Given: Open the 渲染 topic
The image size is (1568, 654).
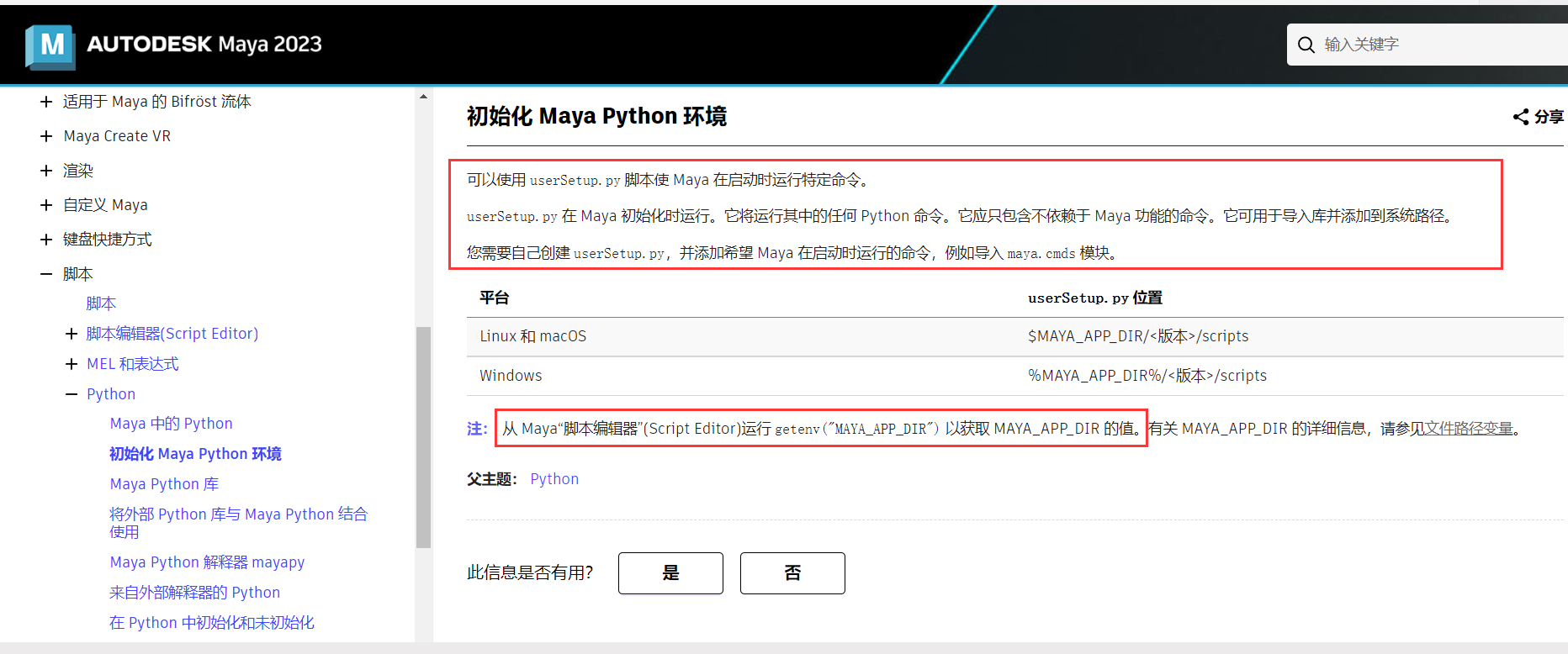Looking at the screenshot, I should (78, 171).
